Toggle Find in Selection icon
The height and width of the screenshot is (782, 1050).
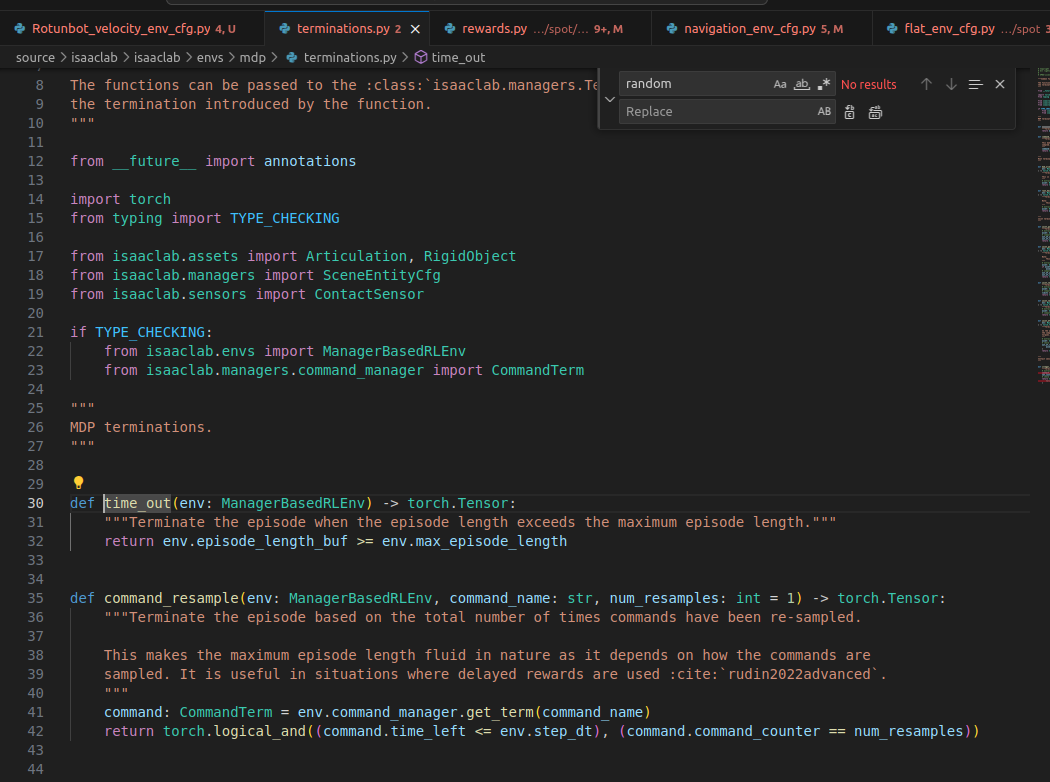pyautogui.click(x=976, y=84)
